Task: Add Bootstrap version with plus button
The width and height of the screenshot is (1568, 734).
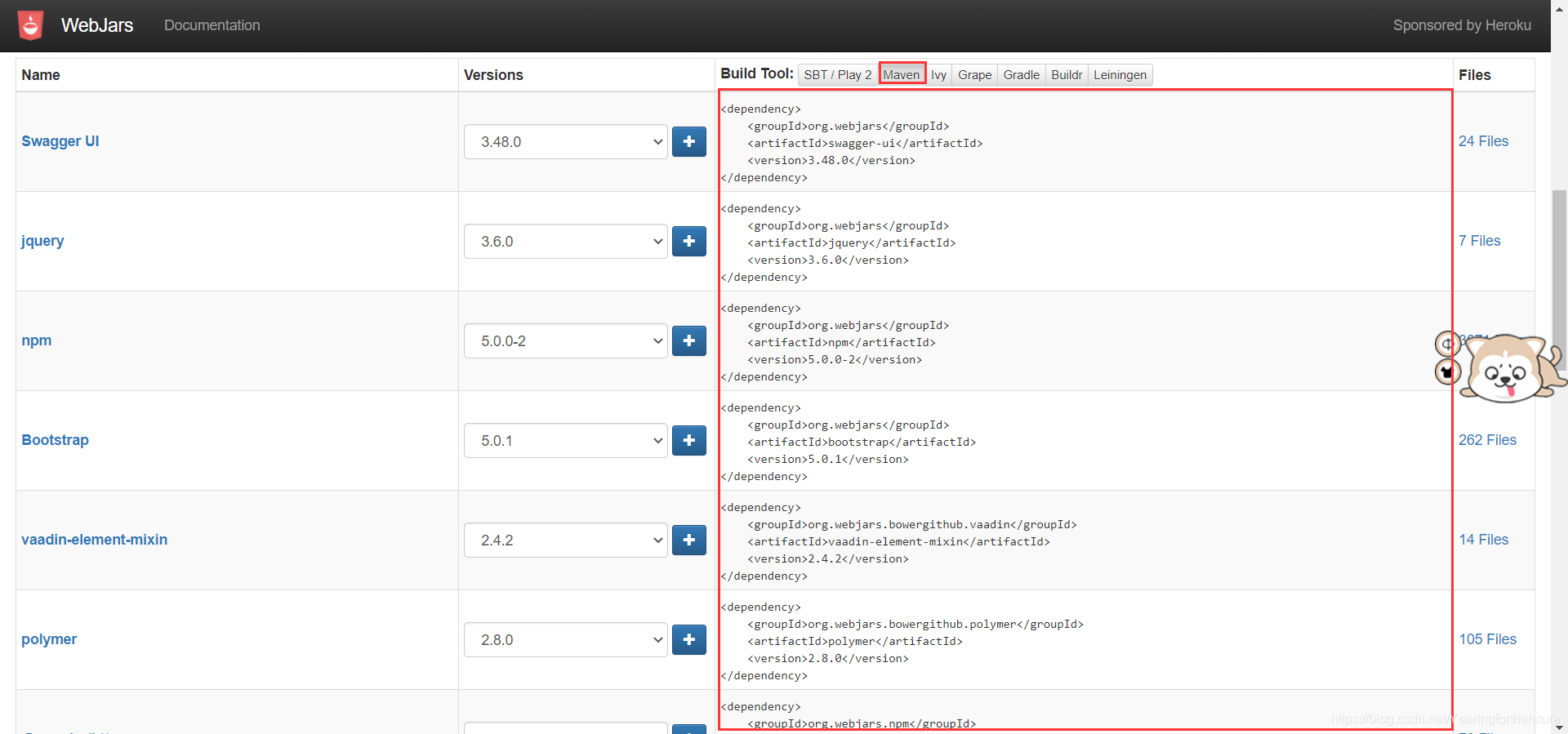Action: pos(689,440)
